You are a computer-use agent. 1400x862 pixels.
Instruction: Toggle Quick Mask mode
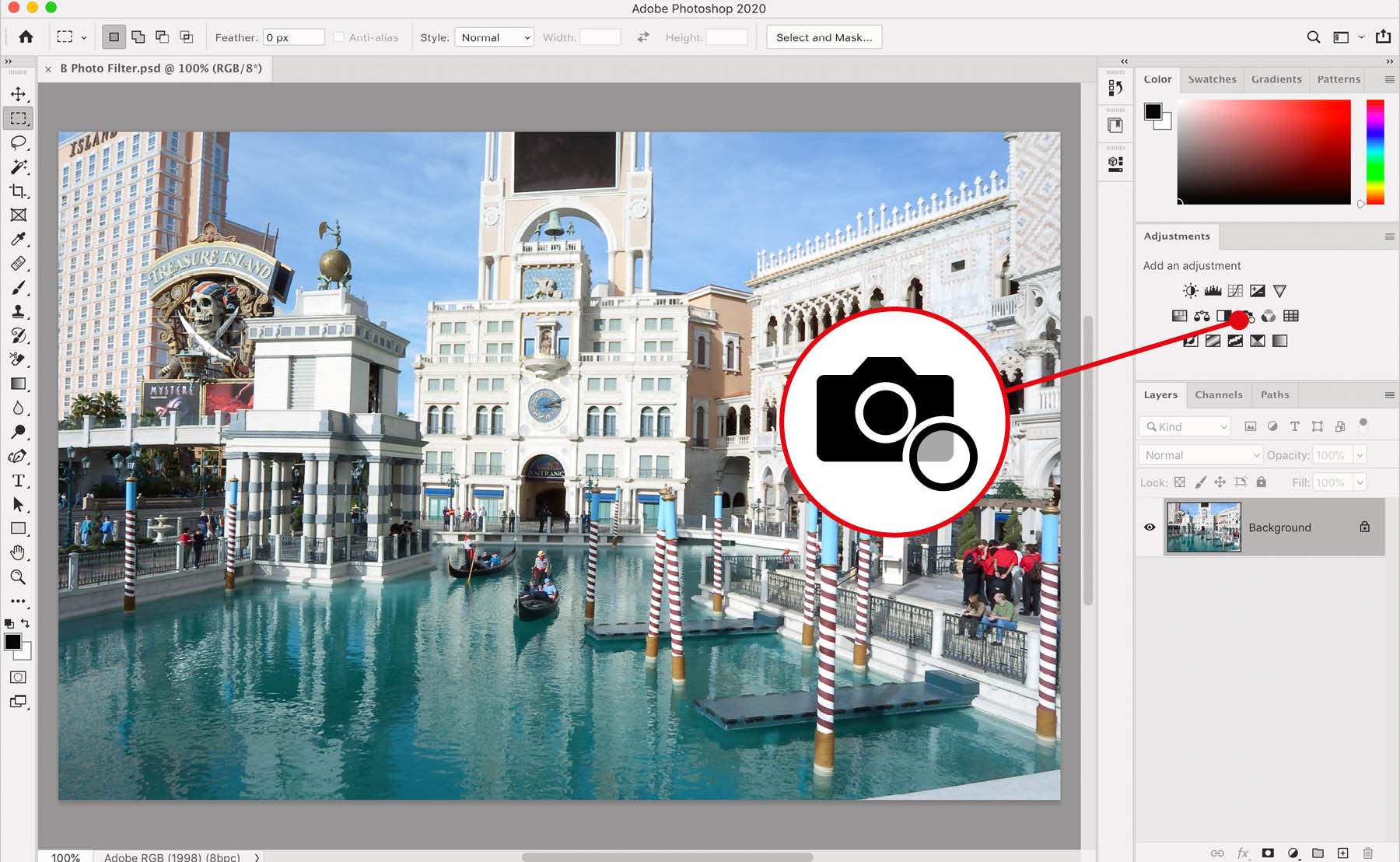tap(18, 677)
